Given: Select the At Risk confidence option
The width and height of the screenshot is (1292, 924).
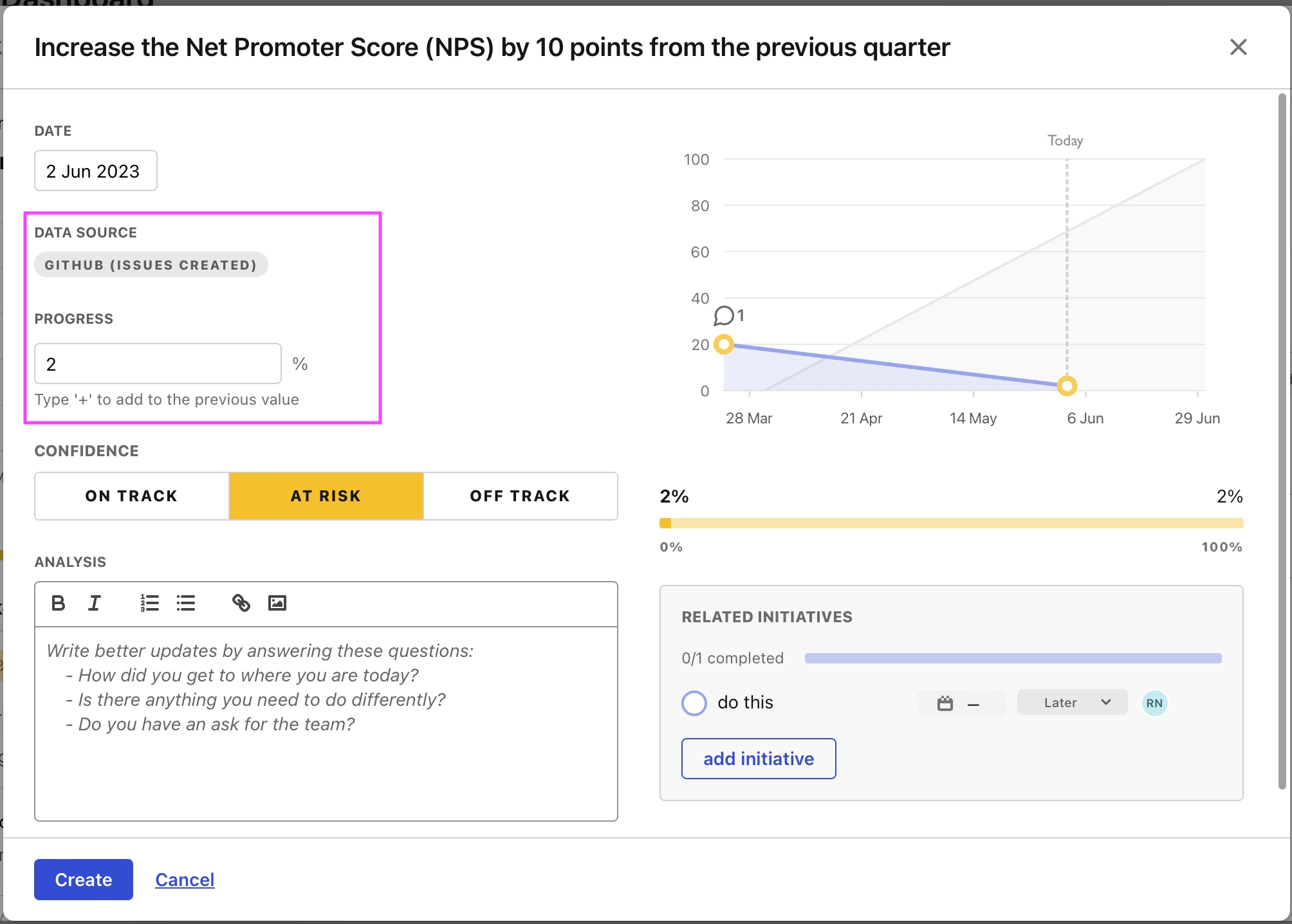Looking at the screenshot, I should click(x=326, y=496).
